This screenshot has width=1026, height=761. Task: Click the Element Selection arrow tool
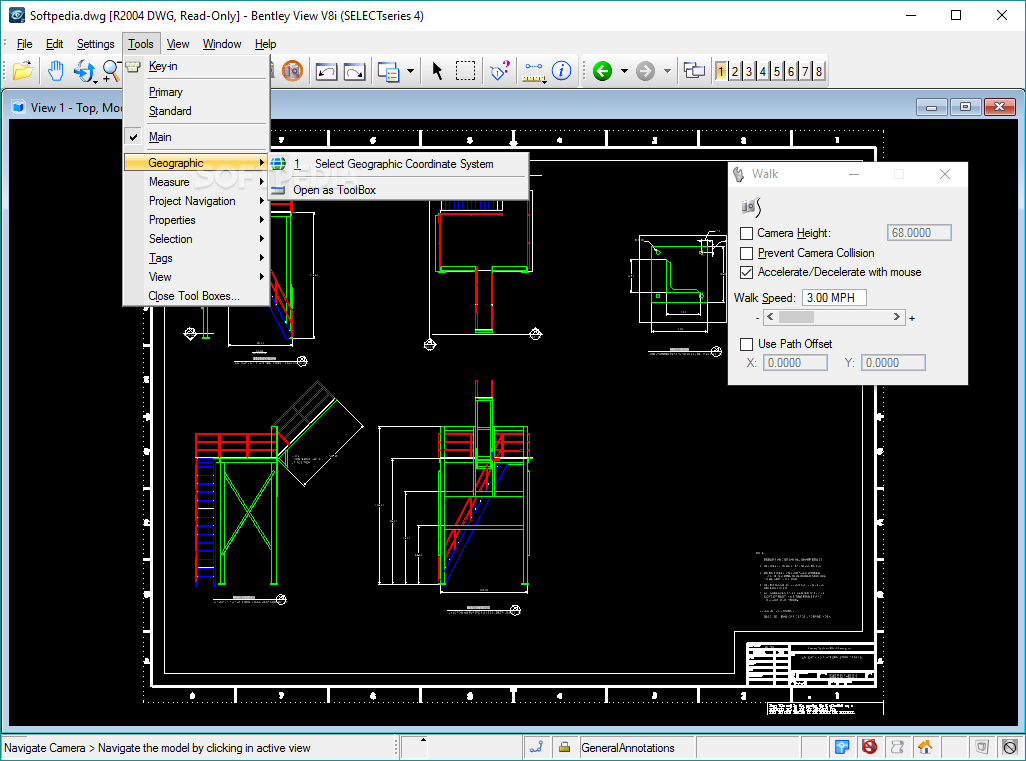[x=437, y=71]
